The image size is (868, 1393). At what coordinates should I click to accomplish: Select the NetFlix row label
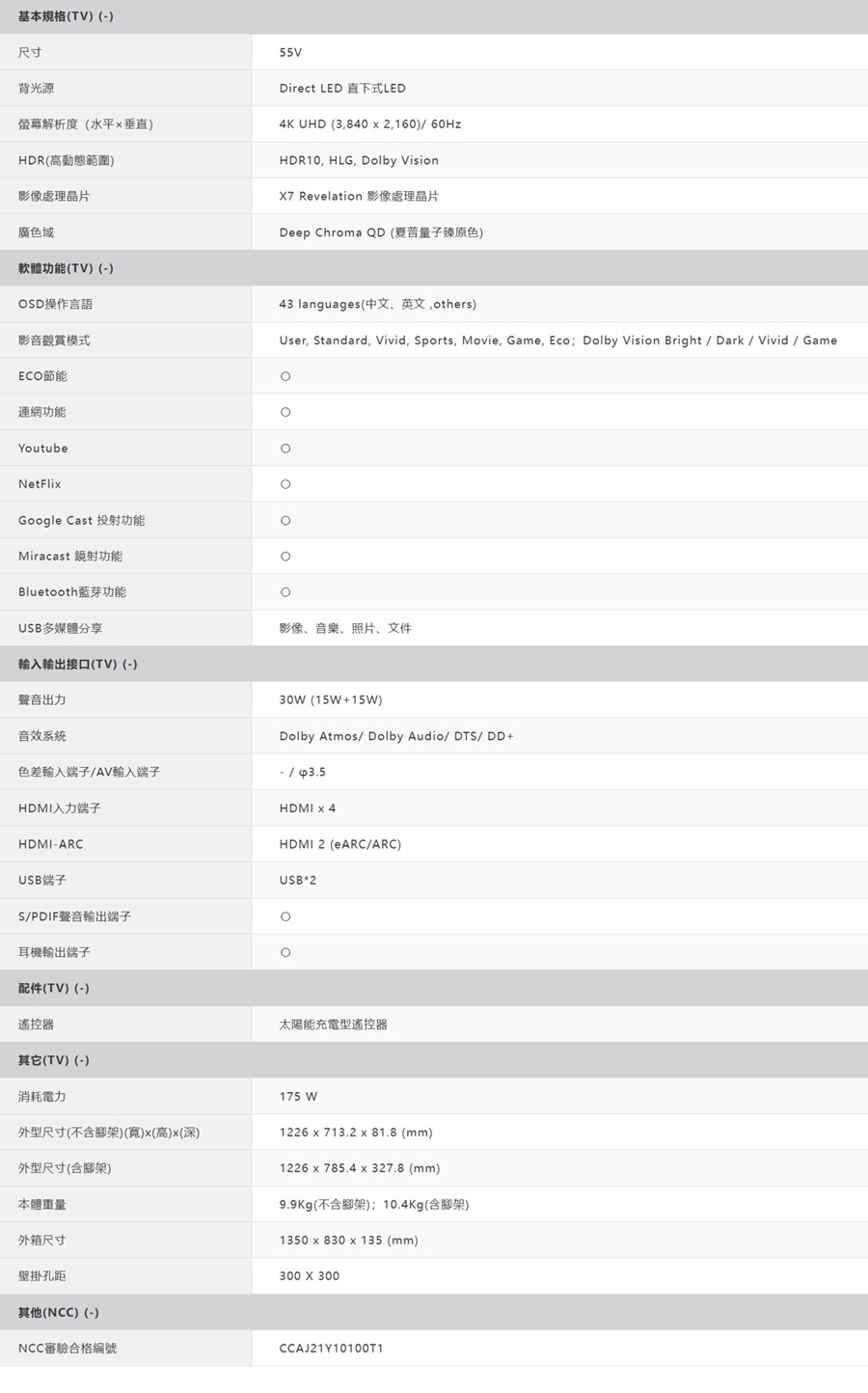click(40, 484)
